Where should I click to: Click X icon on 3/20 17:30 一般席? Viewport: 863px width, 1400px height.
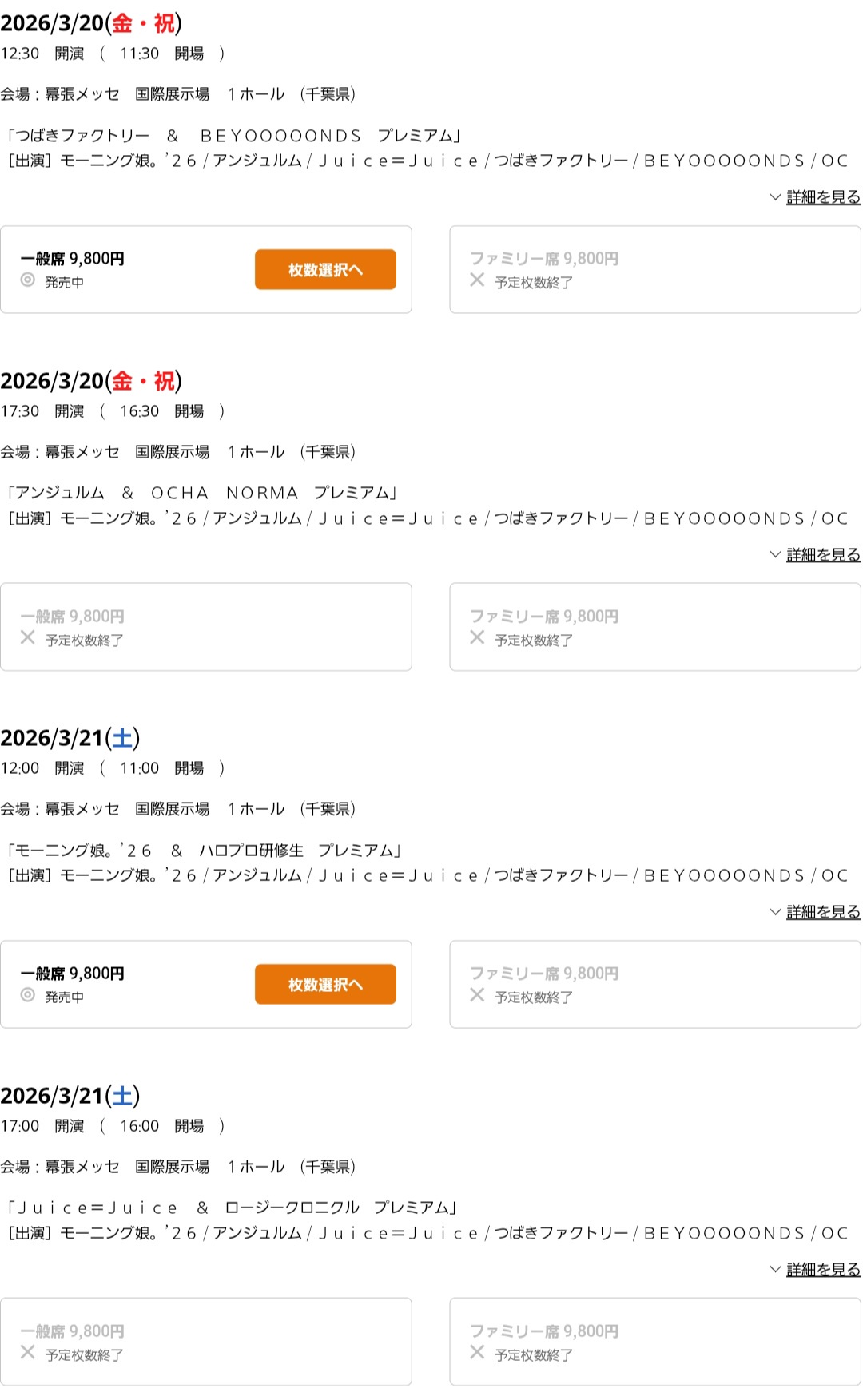tap(28, 637)
